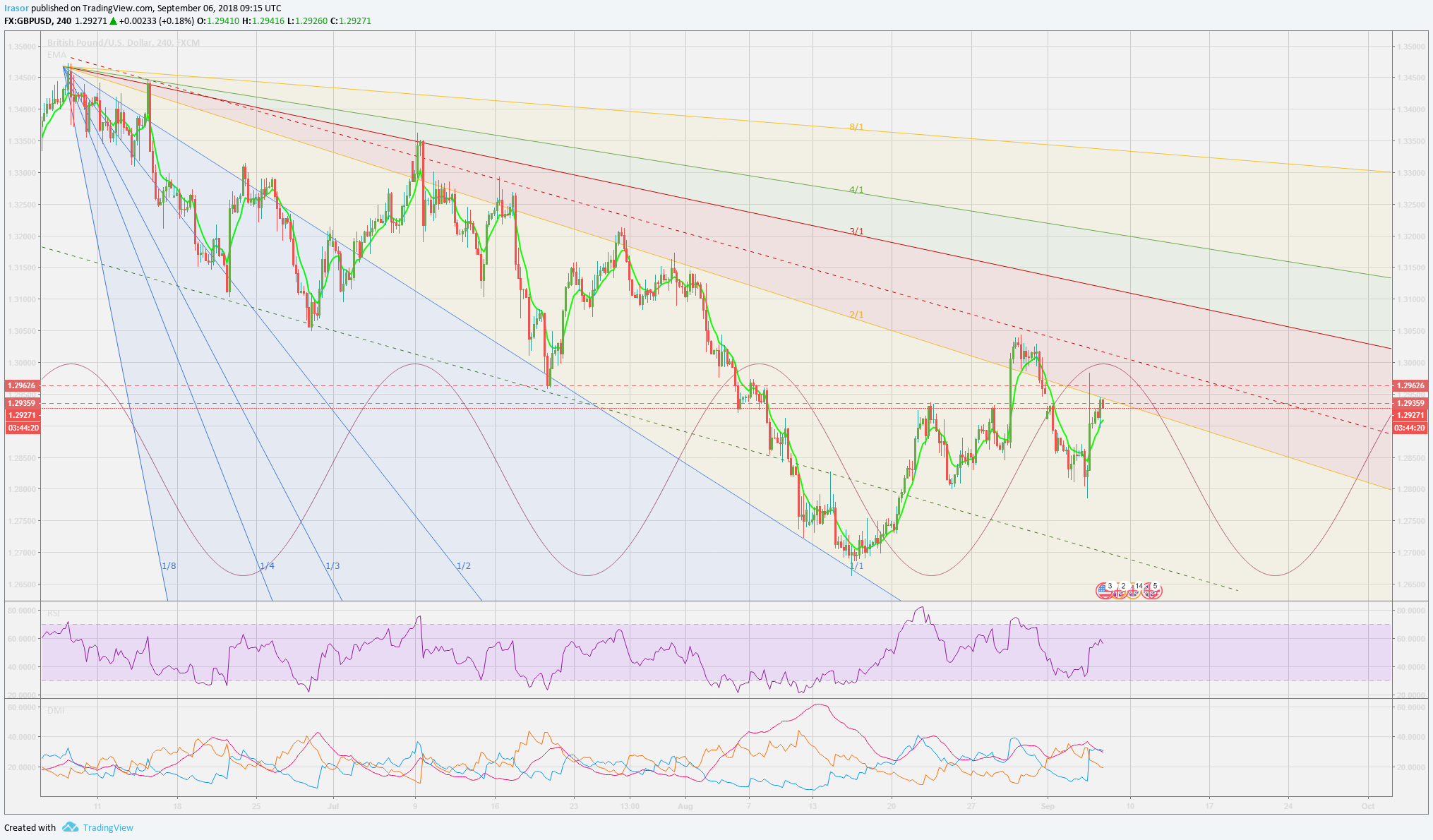Select the 8/1 Gann fan label
The height and width of the screenshot is (840, 1433).
pos(856,127)
